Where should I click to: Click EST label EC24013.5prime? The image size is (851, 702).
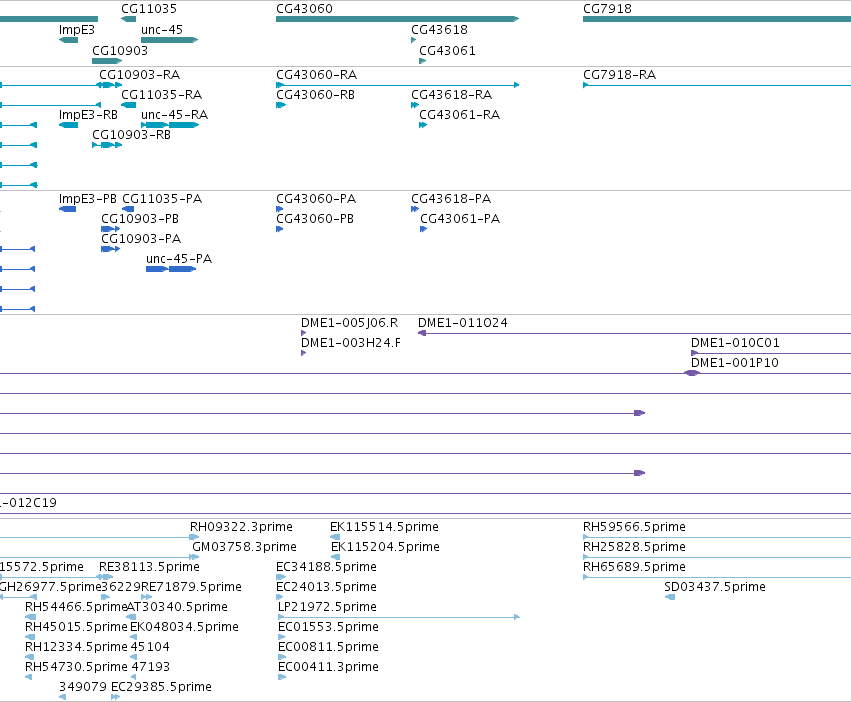326,587
